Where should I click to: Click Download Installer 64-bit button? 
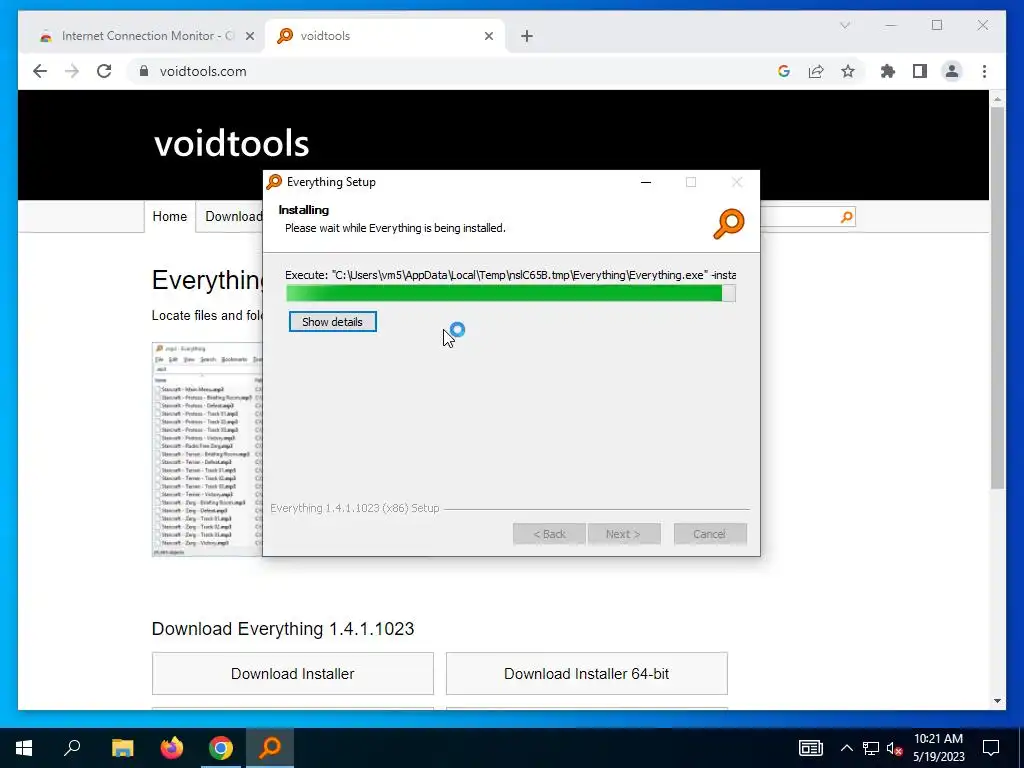tap(586, 673)
